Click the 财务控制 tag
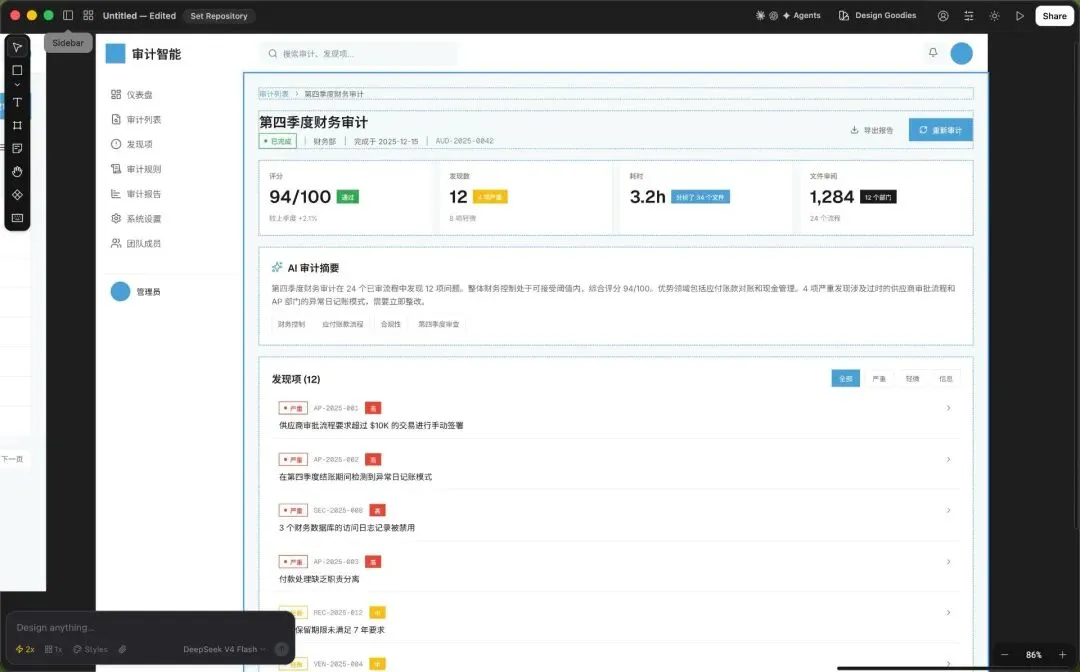1080x672 pixels. click(x=291, y=324)
